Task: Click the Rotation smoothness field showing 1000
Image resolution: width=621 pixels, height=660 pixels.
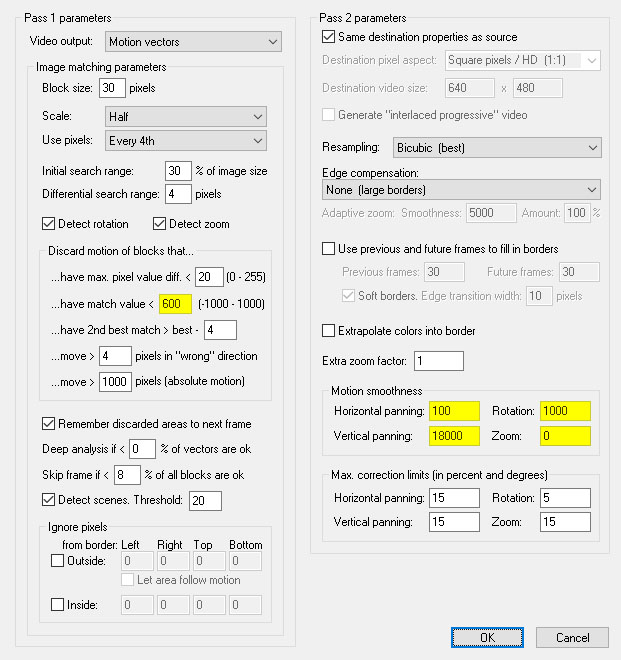Action: (x=565, y=411)
